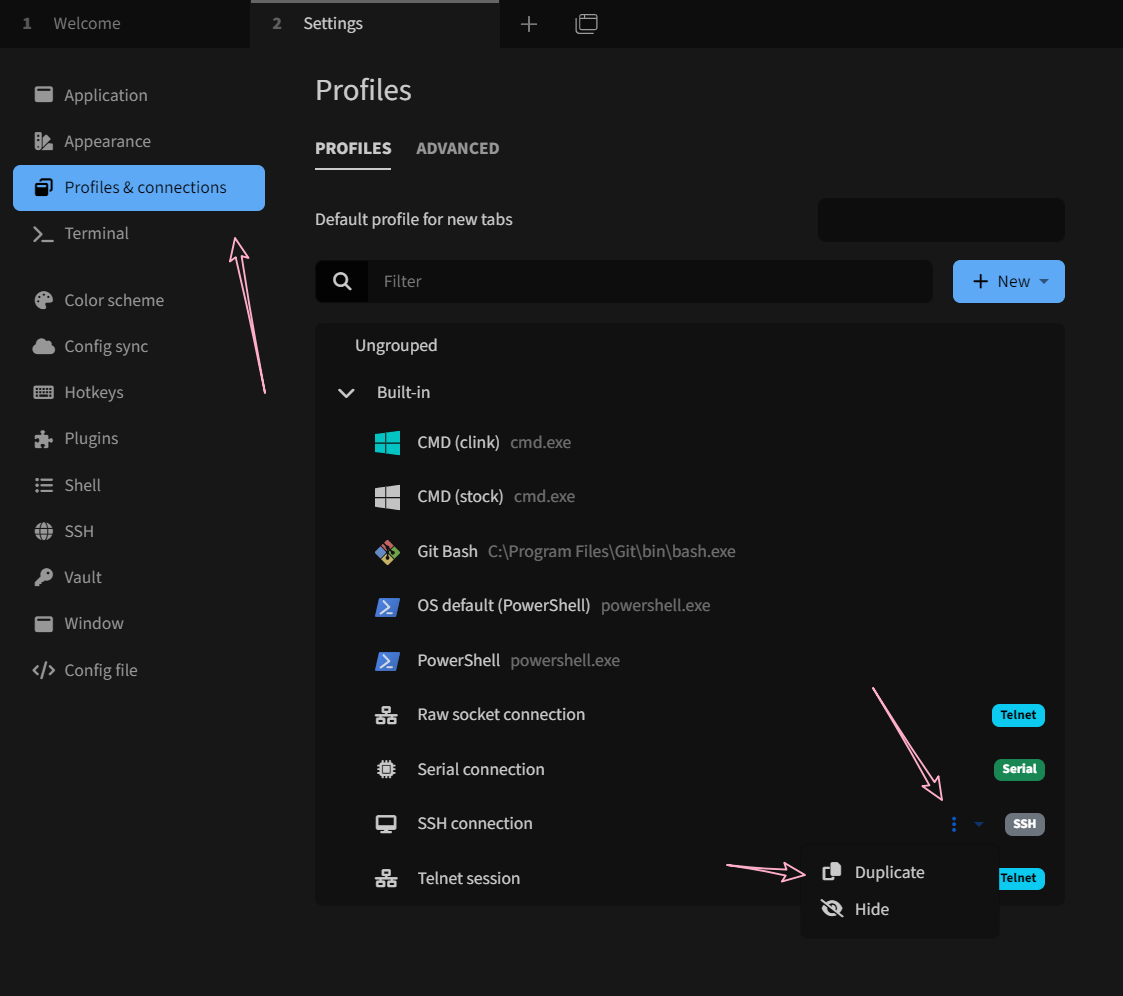
Task: Click the Color scheme palette icon
Action: (x=43, y=300)
